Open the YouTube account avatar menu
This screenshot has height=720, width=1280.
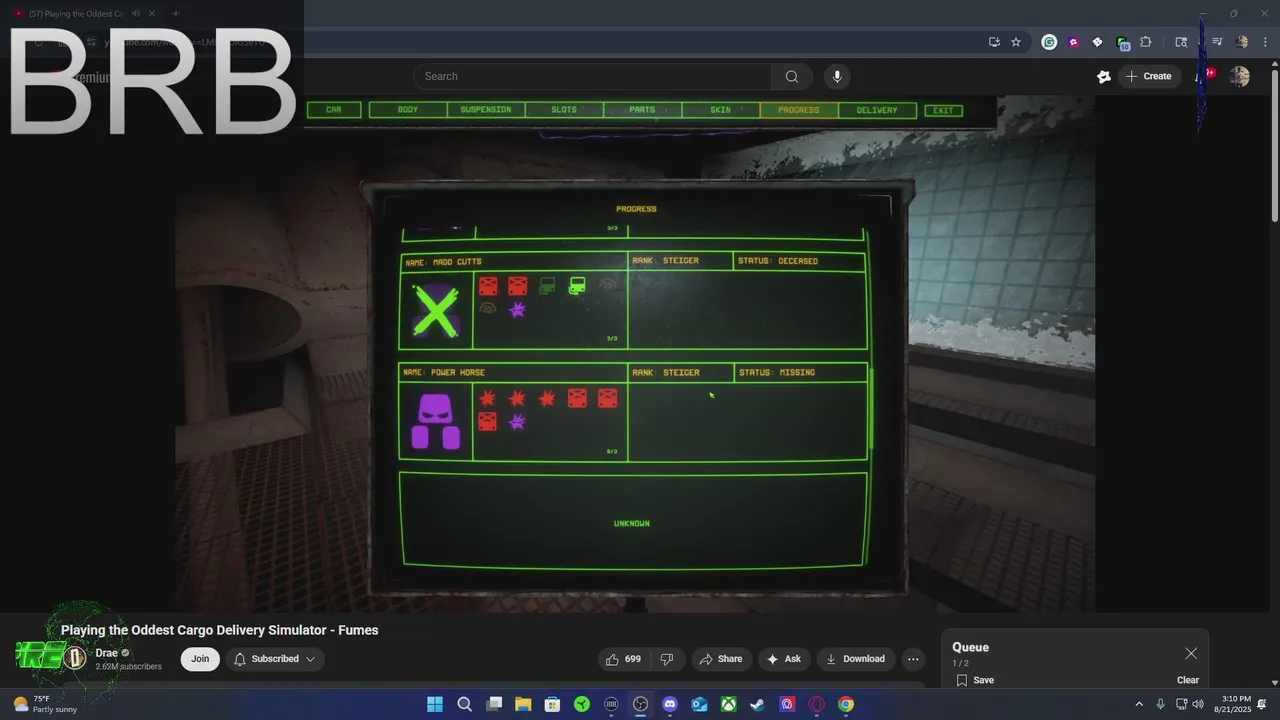(1239, 76)
